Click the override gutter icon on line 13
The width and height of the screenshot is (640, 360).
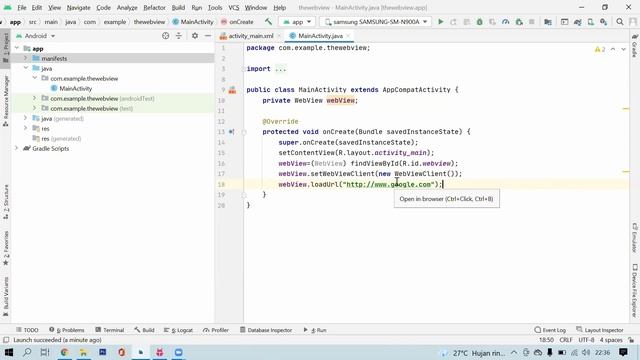click(x=231, y=132)
